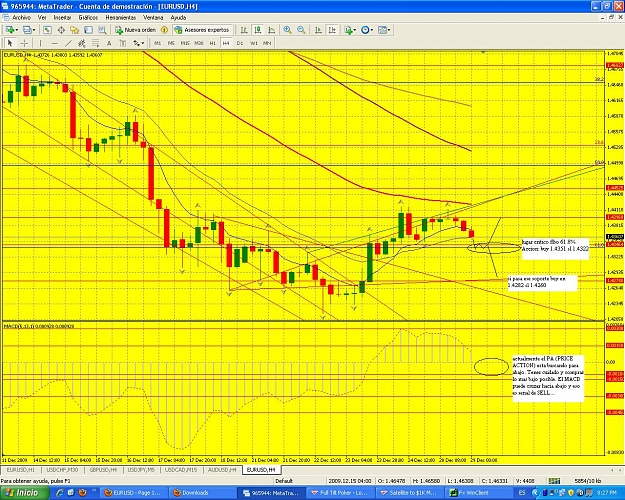Open the indicators list dropdown arrow

pos(355,30)
